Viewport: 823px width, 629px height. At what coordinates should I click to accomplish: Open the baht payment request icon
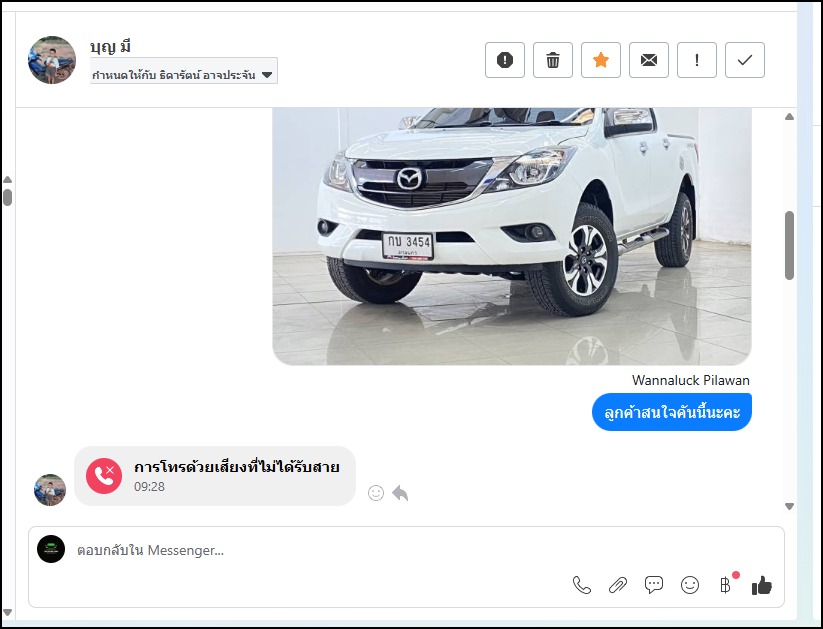click(x=726, y=584)
